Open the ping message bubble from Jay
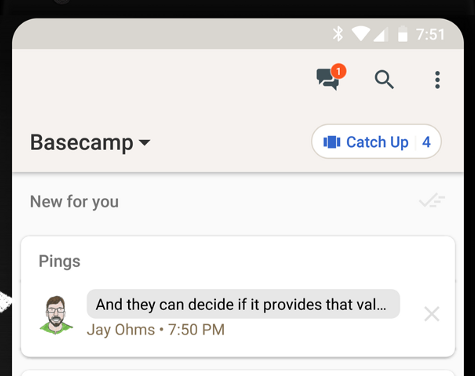Image resolution: width=475 pixels, height=376 pixels. pyautogui.click(x=243, y=304)
